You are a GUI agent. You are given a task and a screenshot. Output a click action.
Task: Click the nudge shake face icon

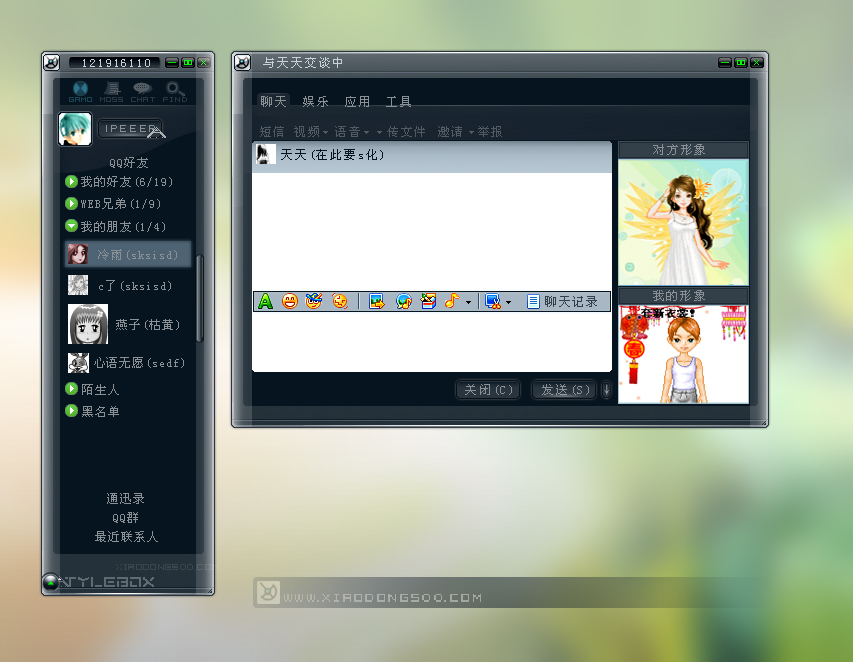pyautogui.click(x=339, y=301)
